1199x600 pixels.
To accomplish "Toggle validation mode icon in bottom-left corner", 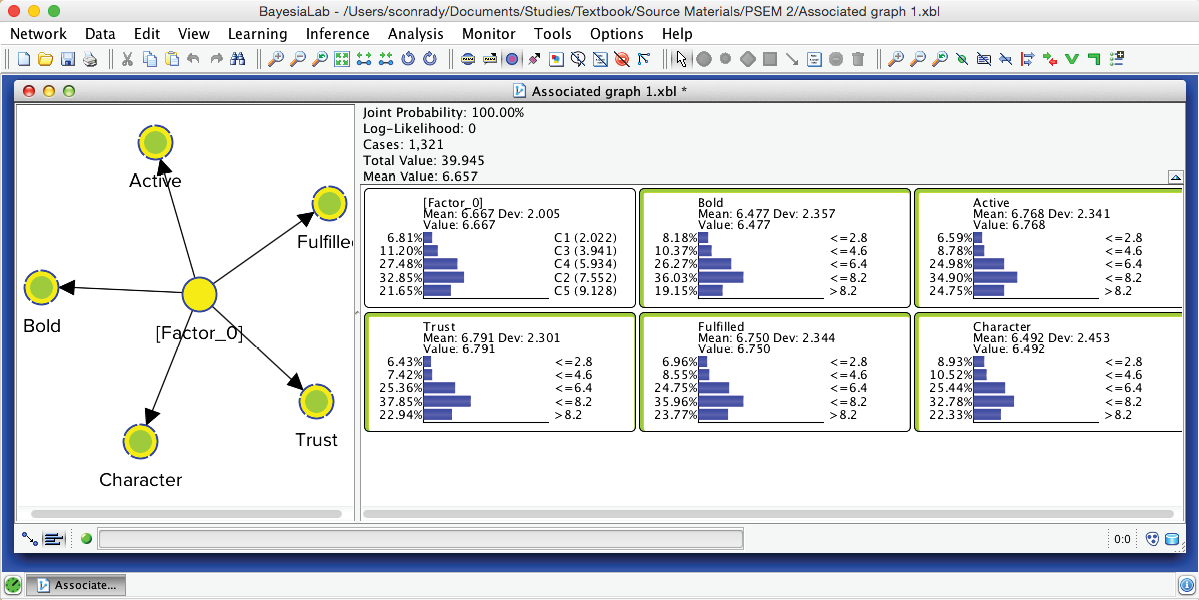I will point(54,539).
